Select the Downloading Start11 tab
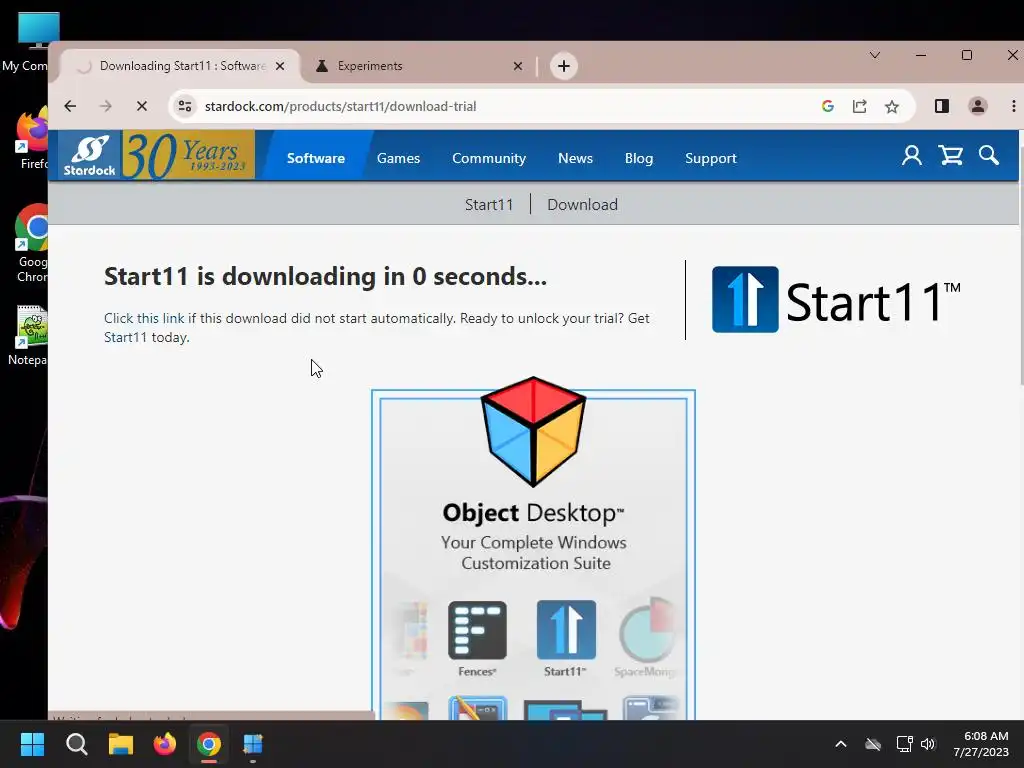 click(180, 66)
